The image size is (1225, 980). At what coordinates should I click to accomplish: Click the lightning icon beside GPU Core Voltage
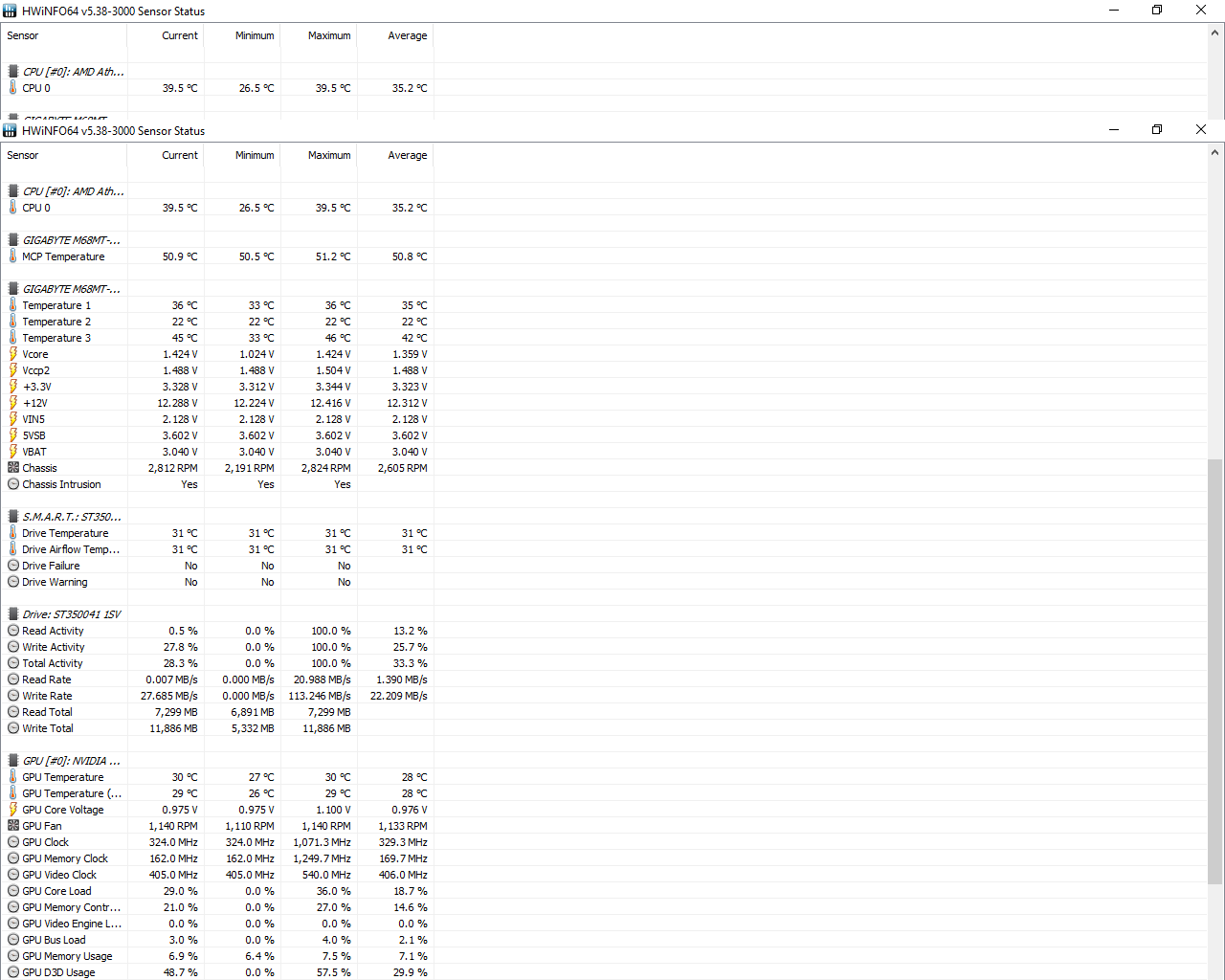coord(13,810)
